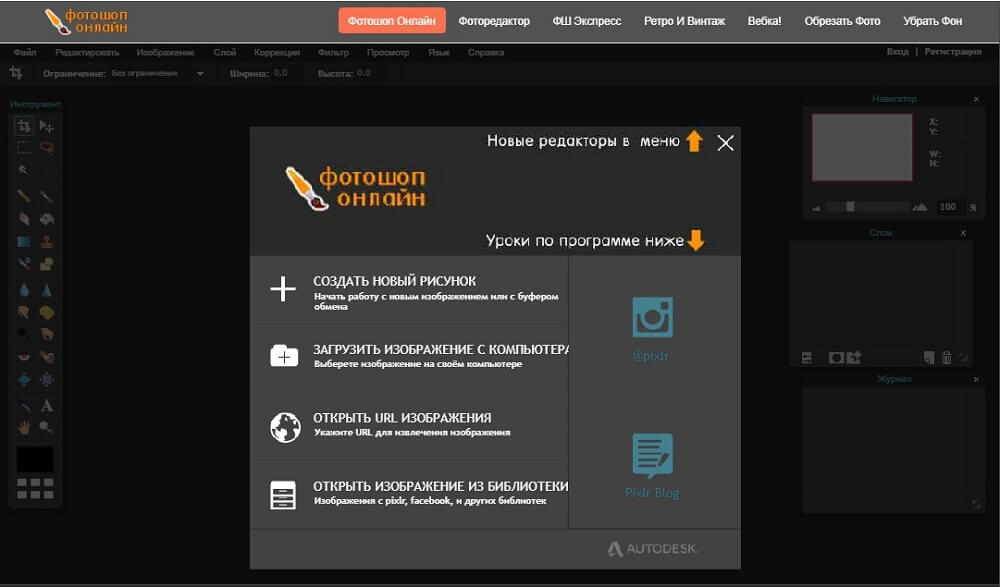1000x587 pixels.
Task: Select the Crop tool in the toolbox
Action: [24, 126]
